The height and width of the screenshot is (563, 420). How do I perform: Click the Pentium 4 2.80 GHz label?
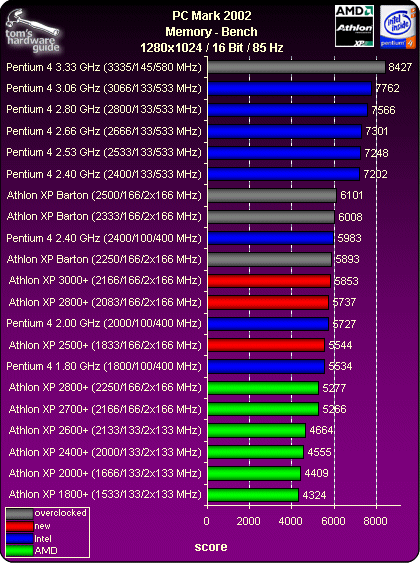(104, 110)
